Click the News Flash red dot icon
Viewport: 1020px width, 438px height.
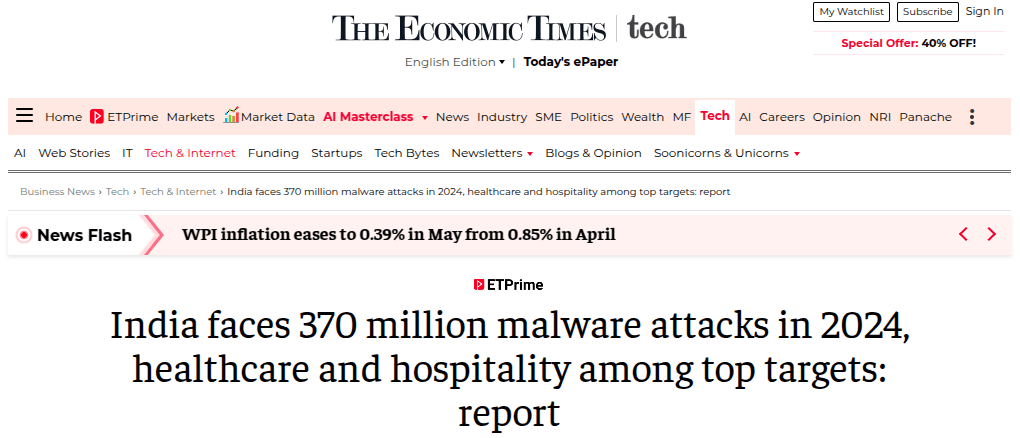click(x=24, y=235)
